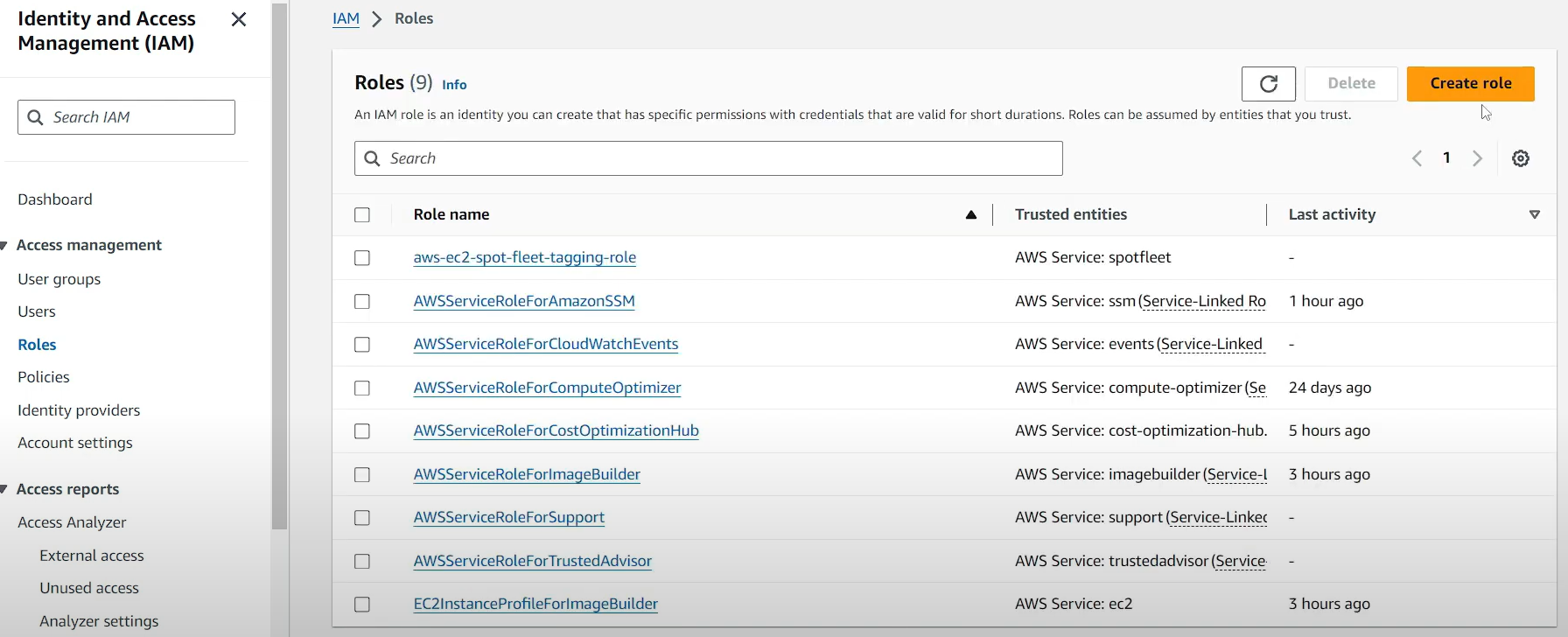The image size is (1568, 637).
Task: Open Identity providers in sidebar
Action: pos(79,410)
